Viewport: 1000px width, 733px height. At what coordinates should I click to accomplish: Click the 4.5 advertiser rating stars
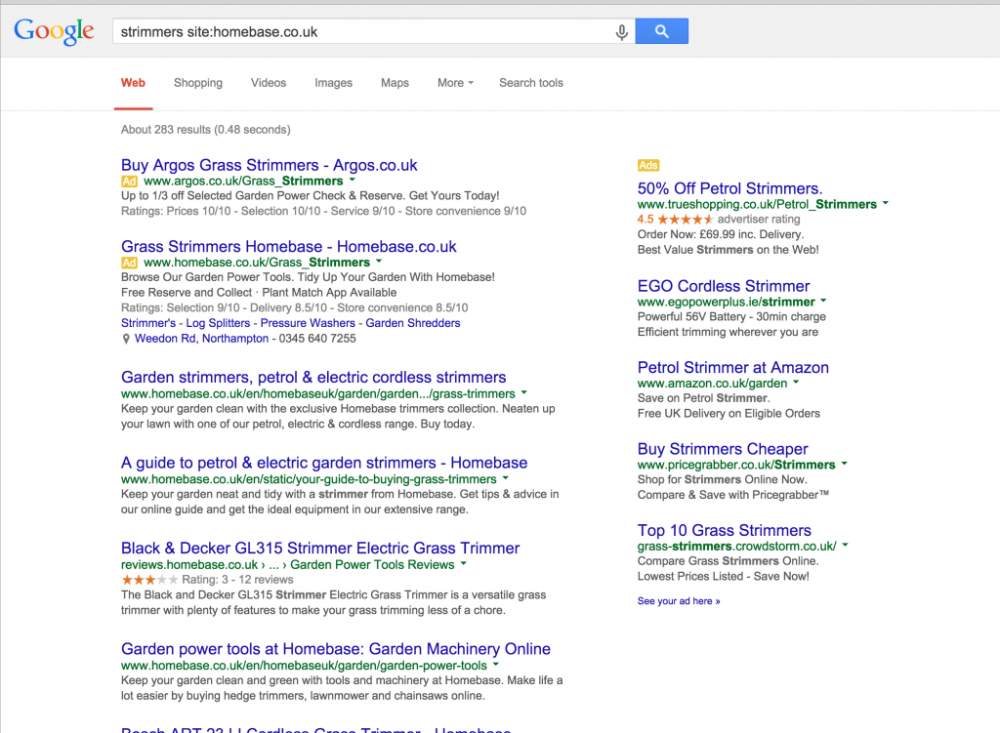coord(685,219)
